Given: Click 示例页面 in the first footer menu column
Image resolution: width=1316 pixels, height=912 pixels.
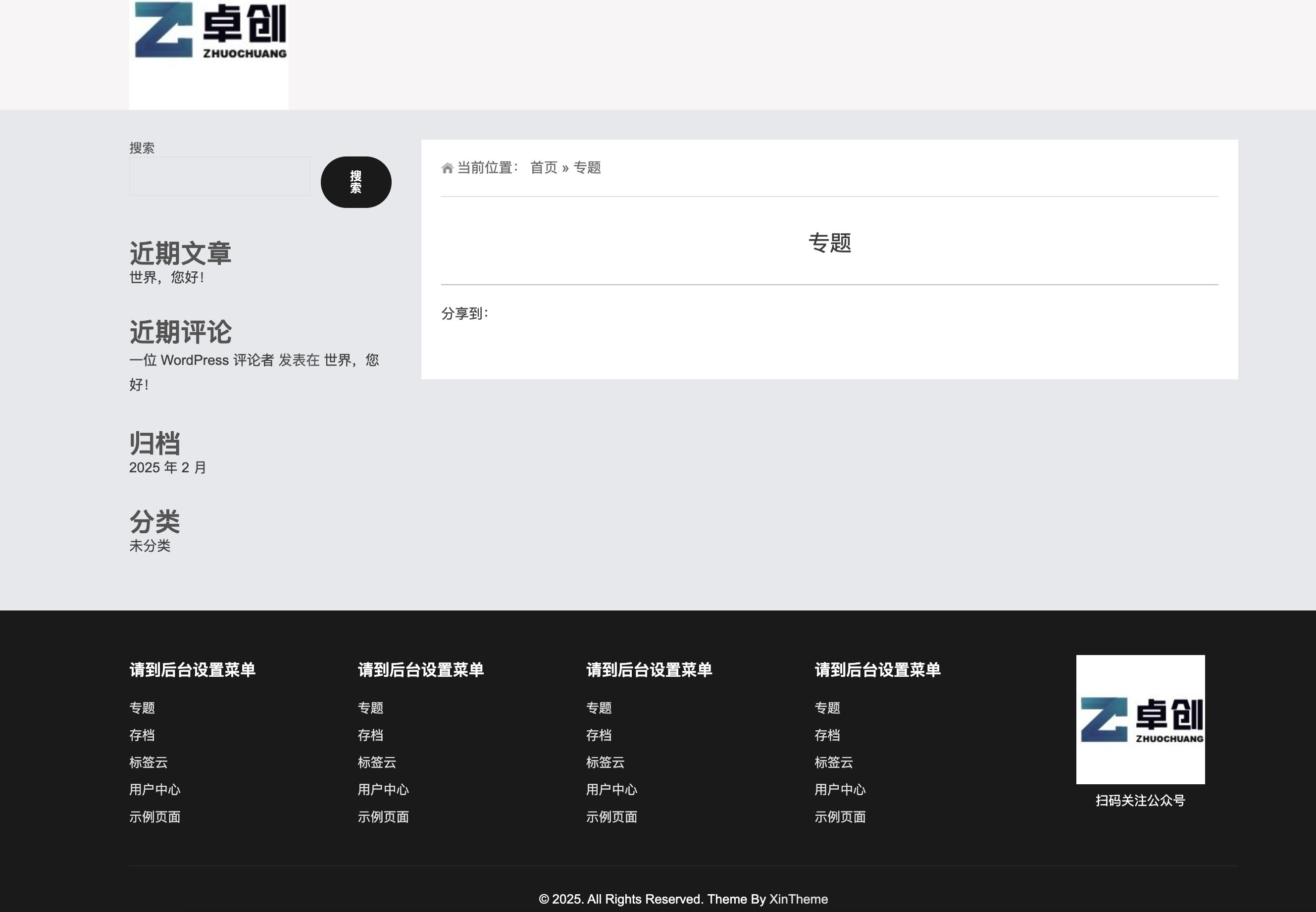Looking at the screenshot, I should click(x=155, y=817).
